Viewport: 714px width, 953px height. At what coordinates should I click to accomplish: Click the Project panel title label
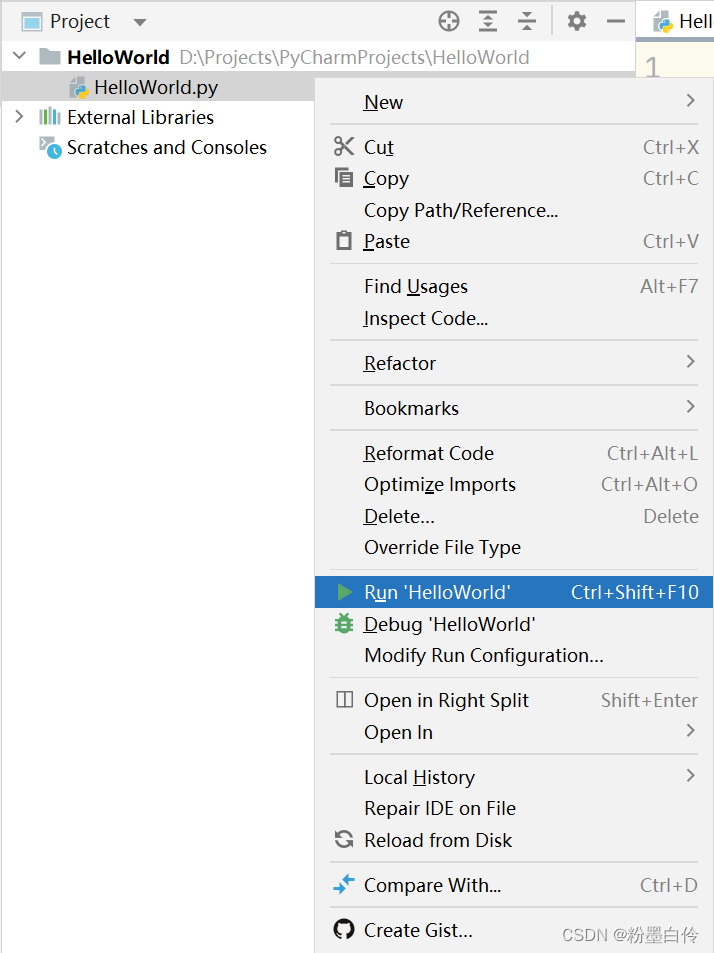pyautogui.click(x=80, y=21)
